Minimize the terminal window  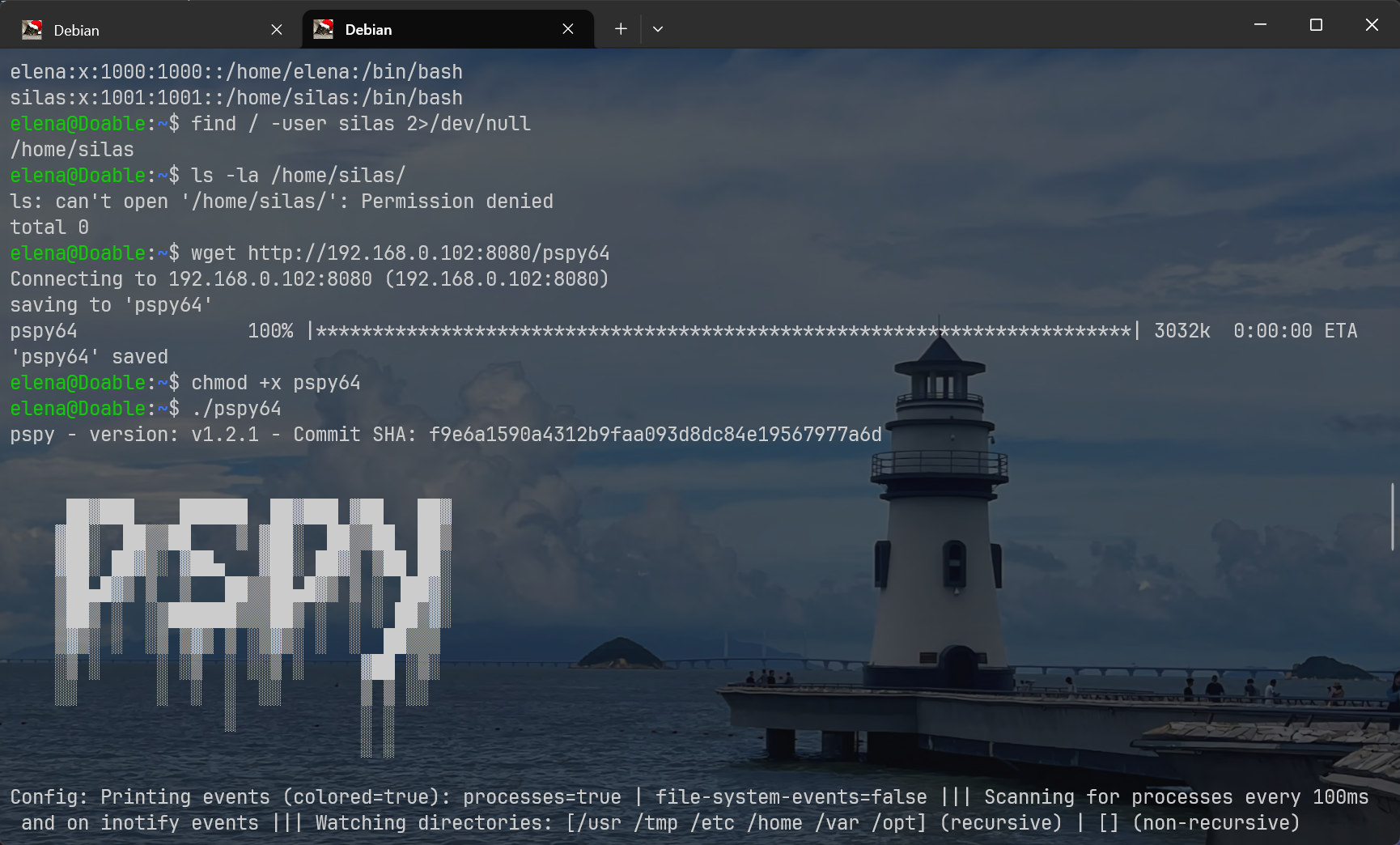(1260, 25)
